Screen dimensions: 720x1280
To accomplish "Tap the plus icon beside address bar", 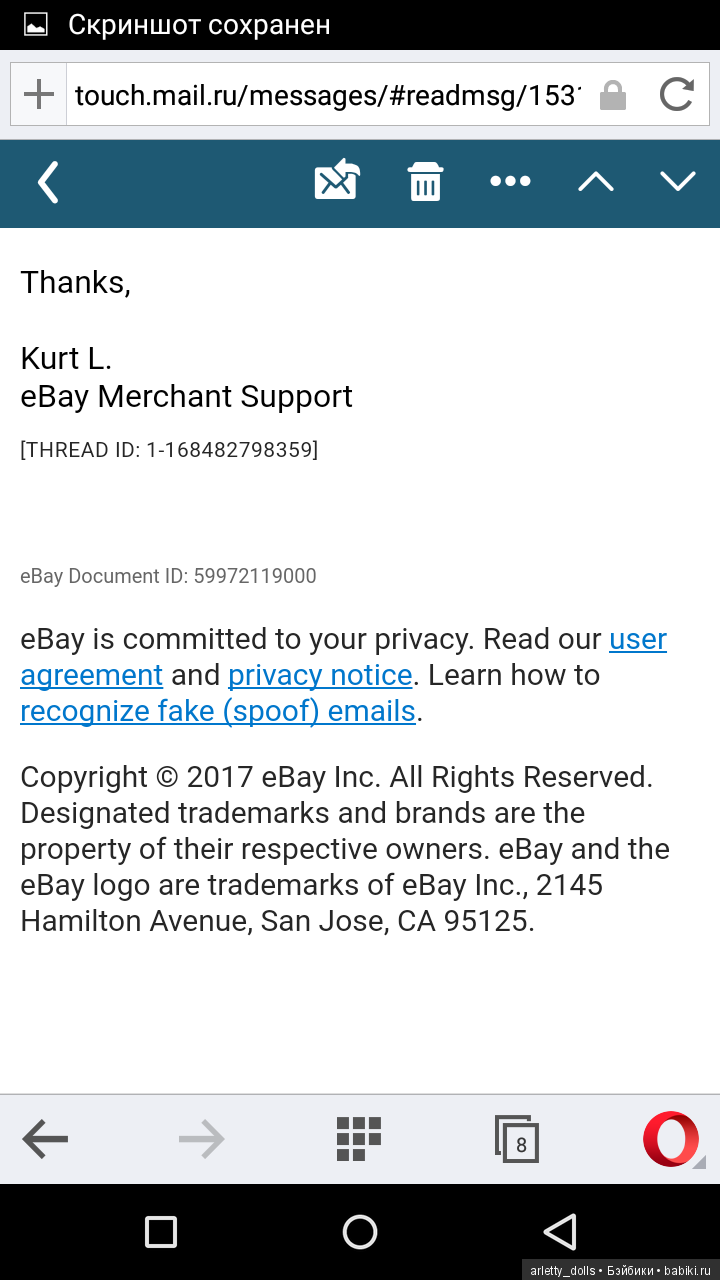I will 39,95.
